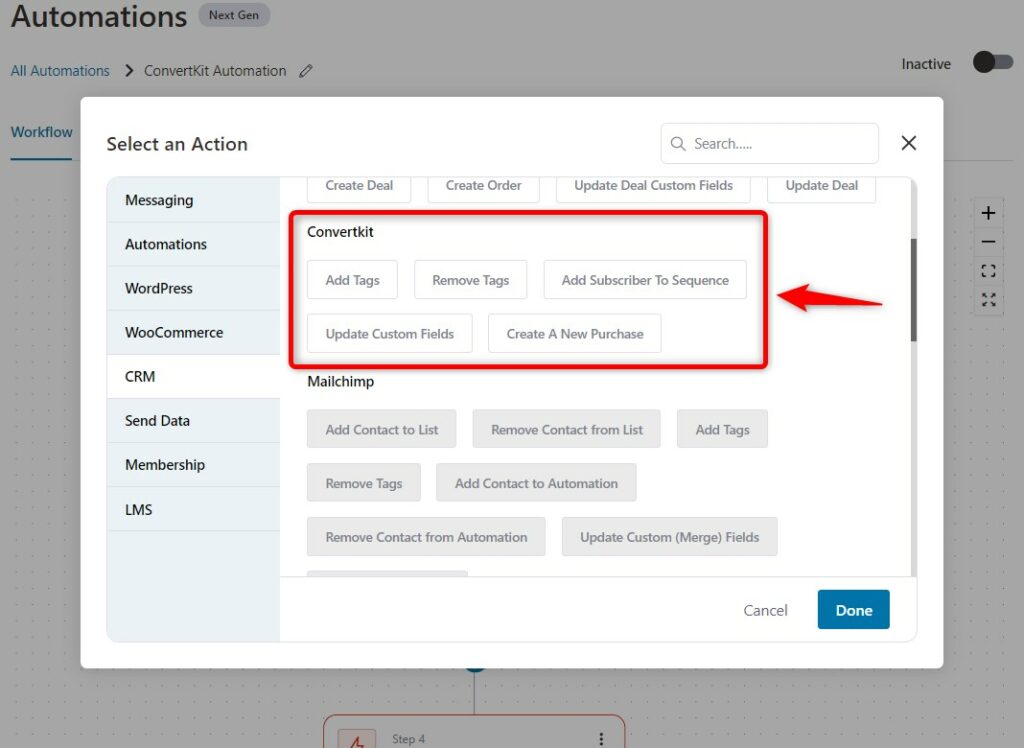The width and height of the screenshot is (1024, 748).
Task: Open the WooCommerce category
Action: (x=193, y=333)
